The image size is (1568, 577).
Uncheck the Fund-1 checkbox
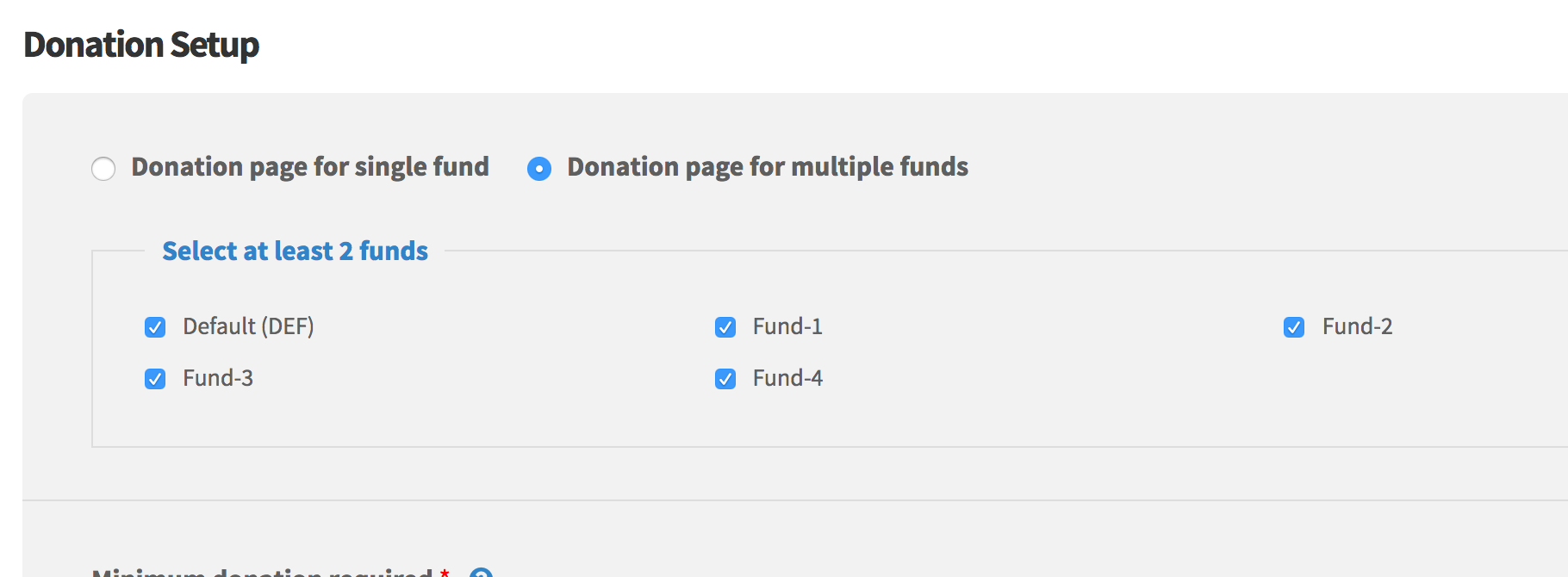point(725,327)
